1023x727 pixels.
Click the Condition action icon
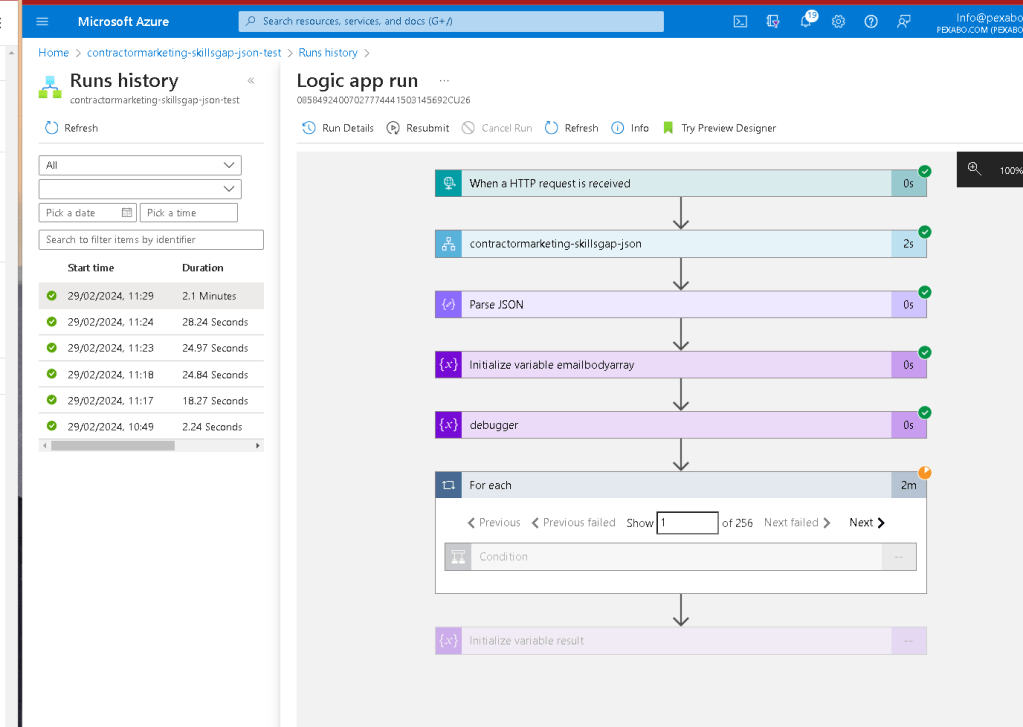[x=458, y=557]
